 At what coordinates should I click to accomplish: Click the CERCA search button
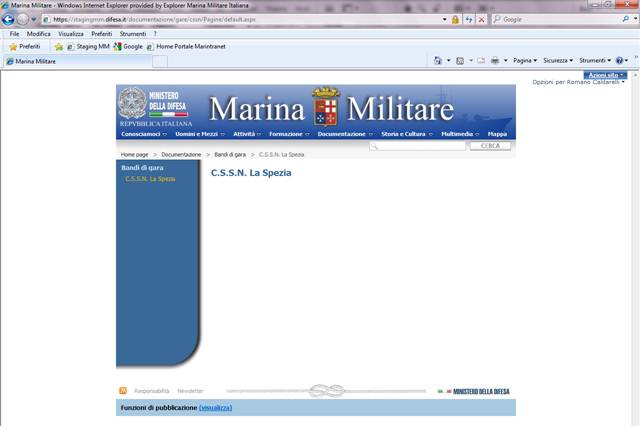click(490, 146)
